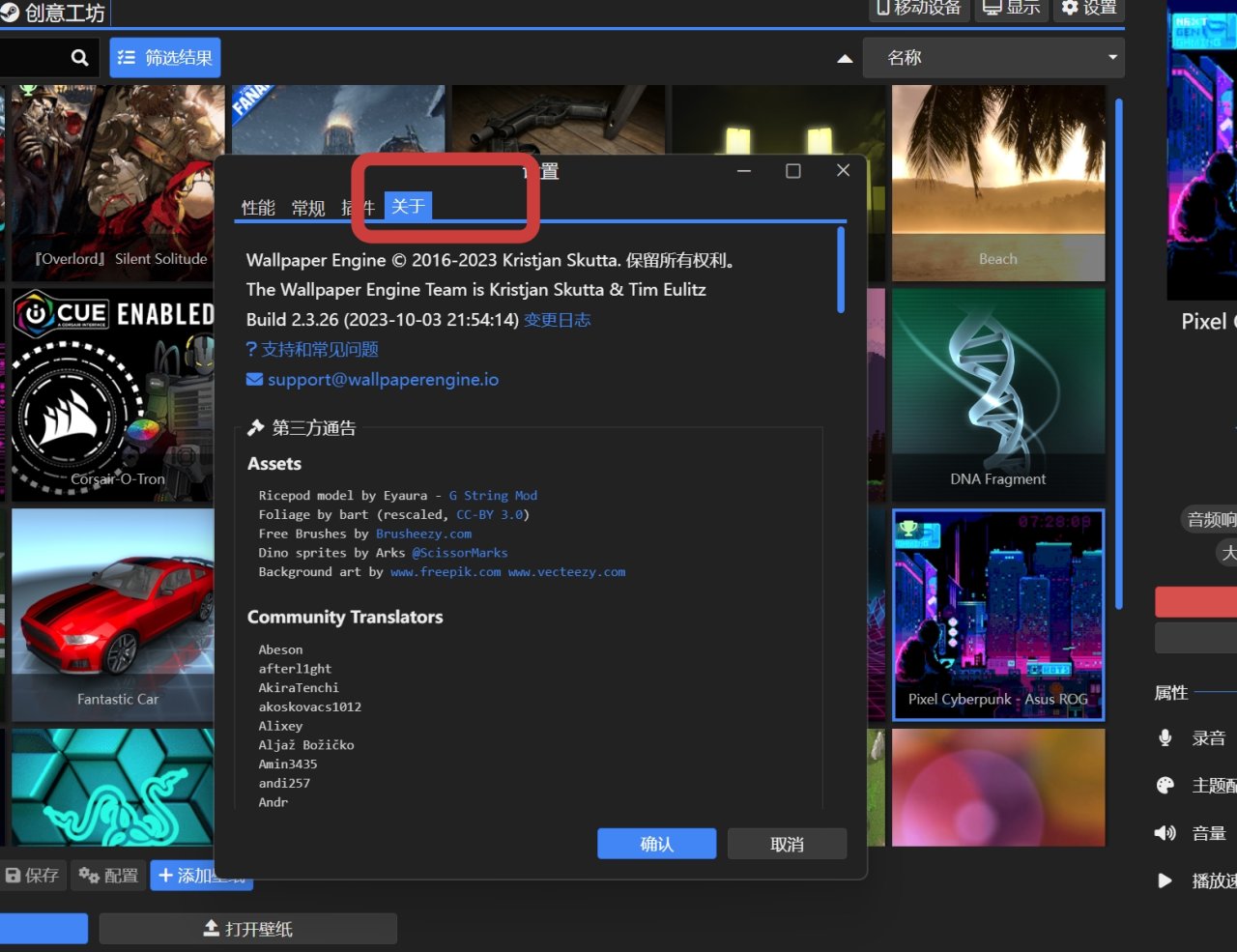Click the 显示 monitor button
The height and width of the screenshot is (952, 1237).
1012,8
